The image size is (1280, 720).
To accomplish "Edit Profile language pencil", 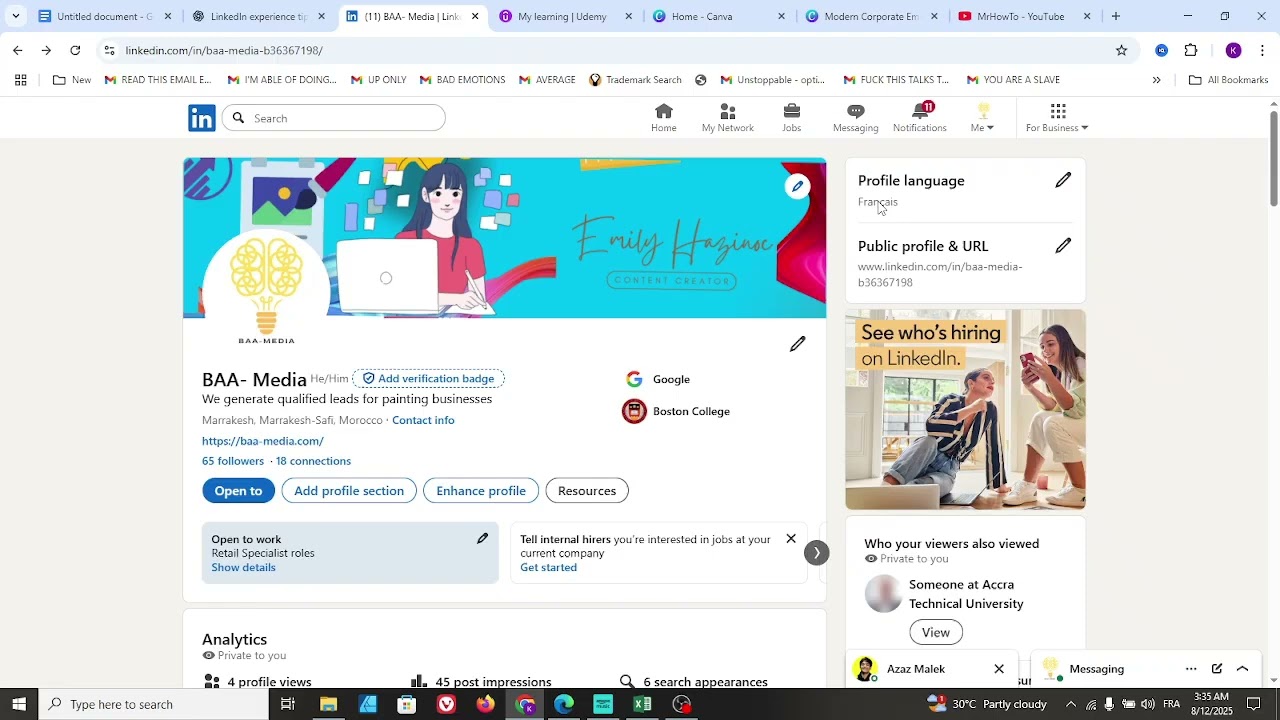I will click(x=1063, y=180).
